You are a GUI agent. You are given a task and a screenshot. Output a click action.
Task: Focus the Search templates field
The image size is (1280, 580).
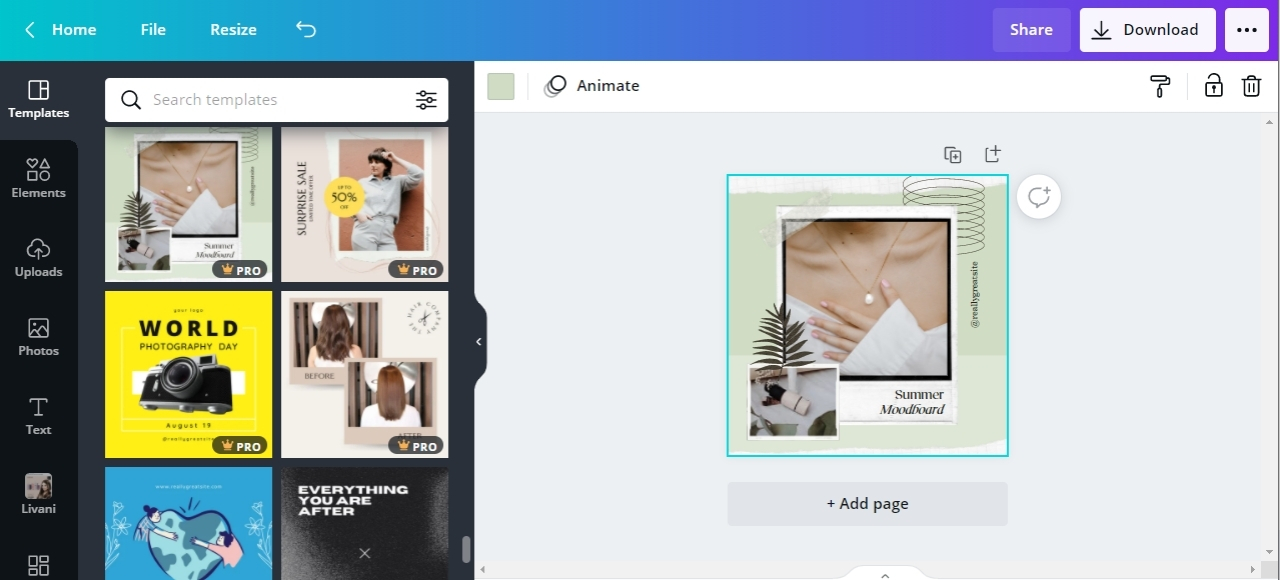coord(277,100)
